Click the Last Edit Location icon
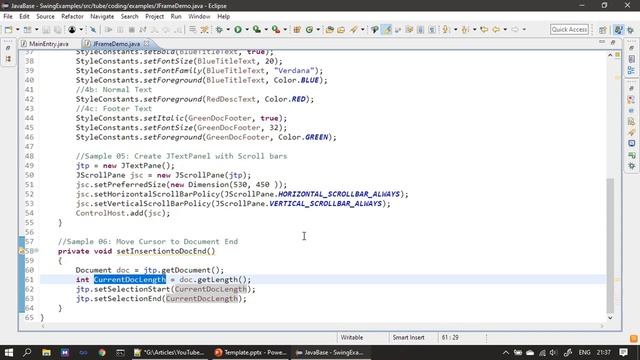640x360 pixels. (484, 29)
